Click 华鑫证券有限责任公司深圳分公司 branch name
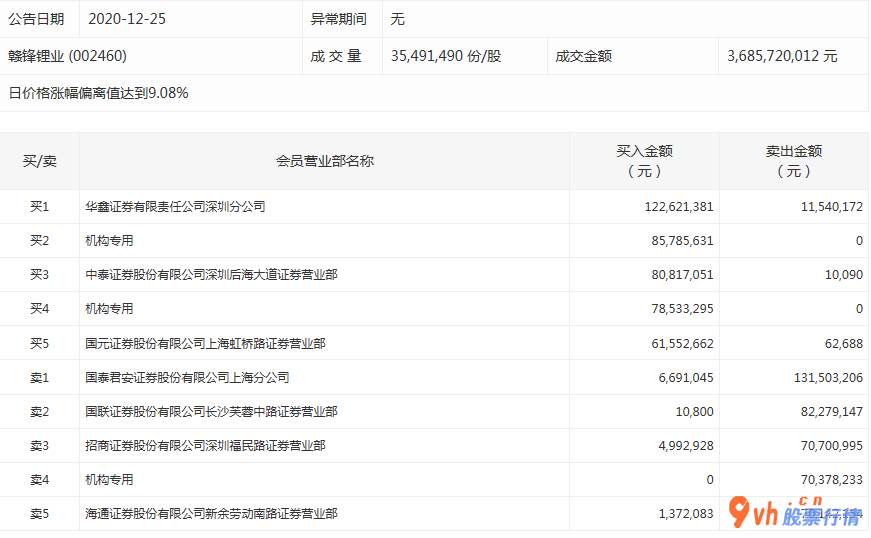This screenshot has height=538, width=871. coord(175,207)
